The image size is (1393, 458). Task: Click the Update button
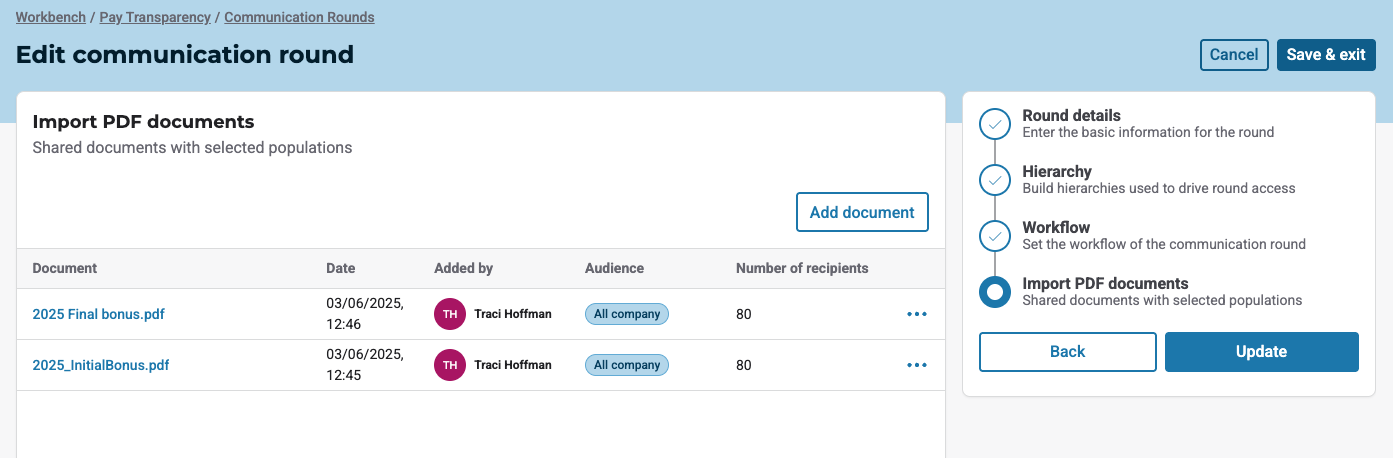click(1261, 351)
